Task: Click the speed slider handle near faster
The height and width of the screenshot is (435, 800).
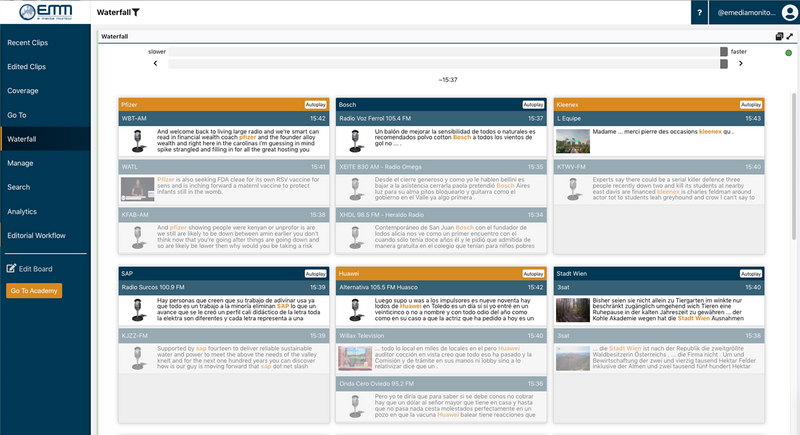Action: [724, 51]
